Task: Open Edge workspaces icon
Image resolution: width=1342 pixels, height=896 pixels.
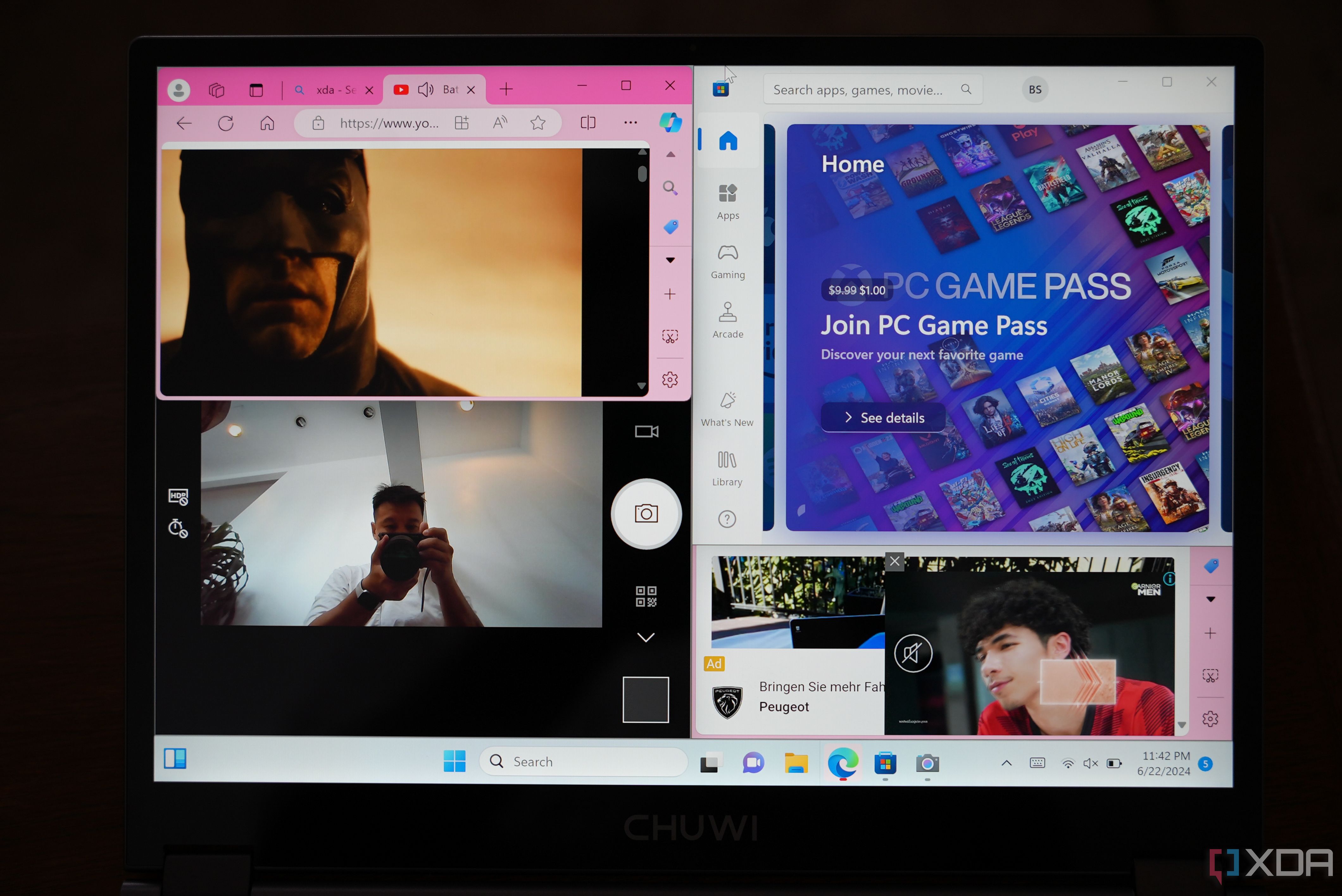Action: point(216,90)
